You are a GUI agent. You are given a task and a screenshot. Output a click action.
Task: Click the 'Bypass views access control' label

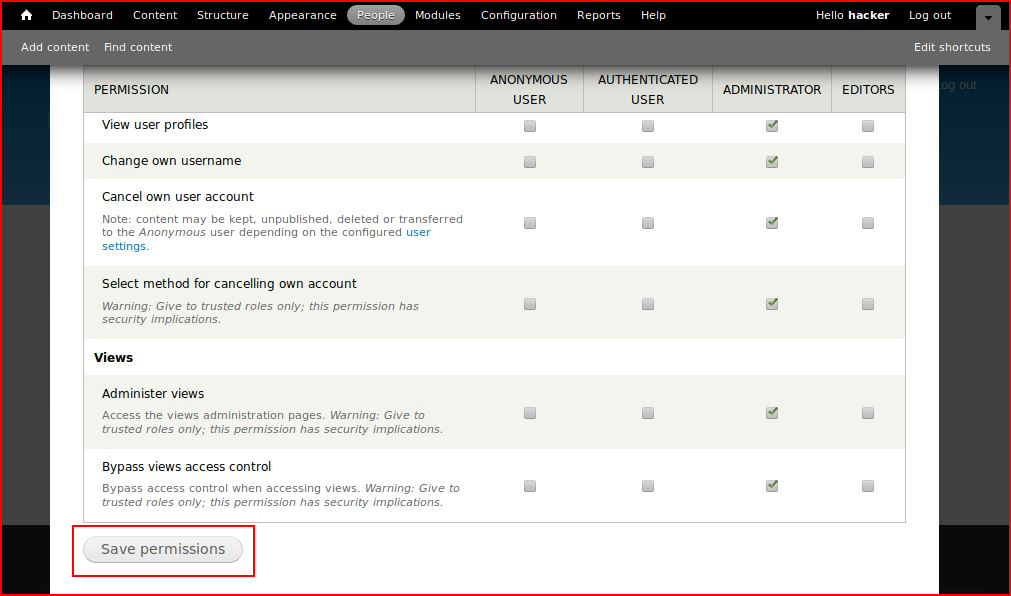point(186,466)
